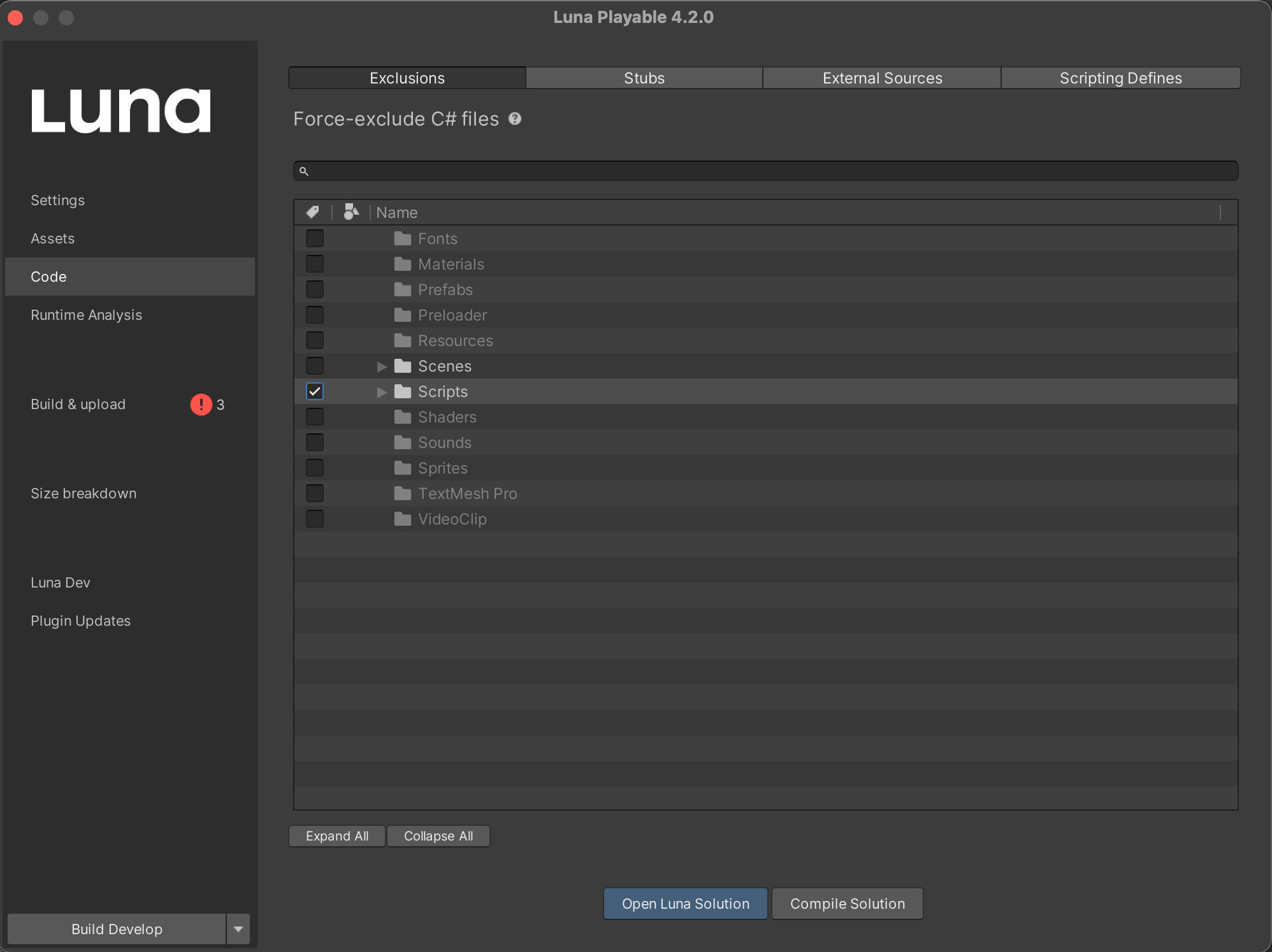Click the help icon beside Force-exclude C# files

point(515,119)
